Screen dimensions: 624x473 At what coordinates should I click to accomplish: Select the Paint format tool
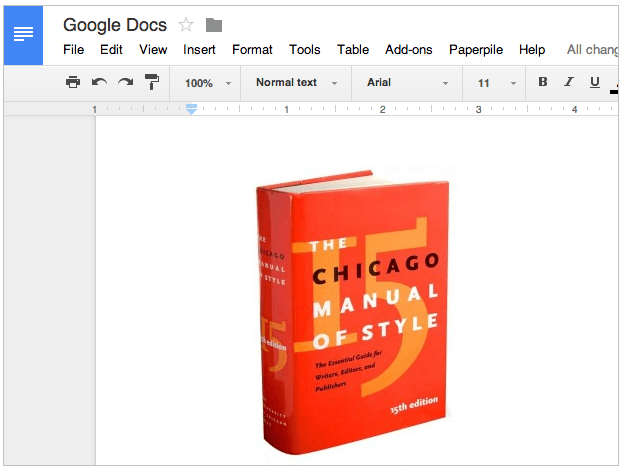pyautogui.click(x=152, y=82)
